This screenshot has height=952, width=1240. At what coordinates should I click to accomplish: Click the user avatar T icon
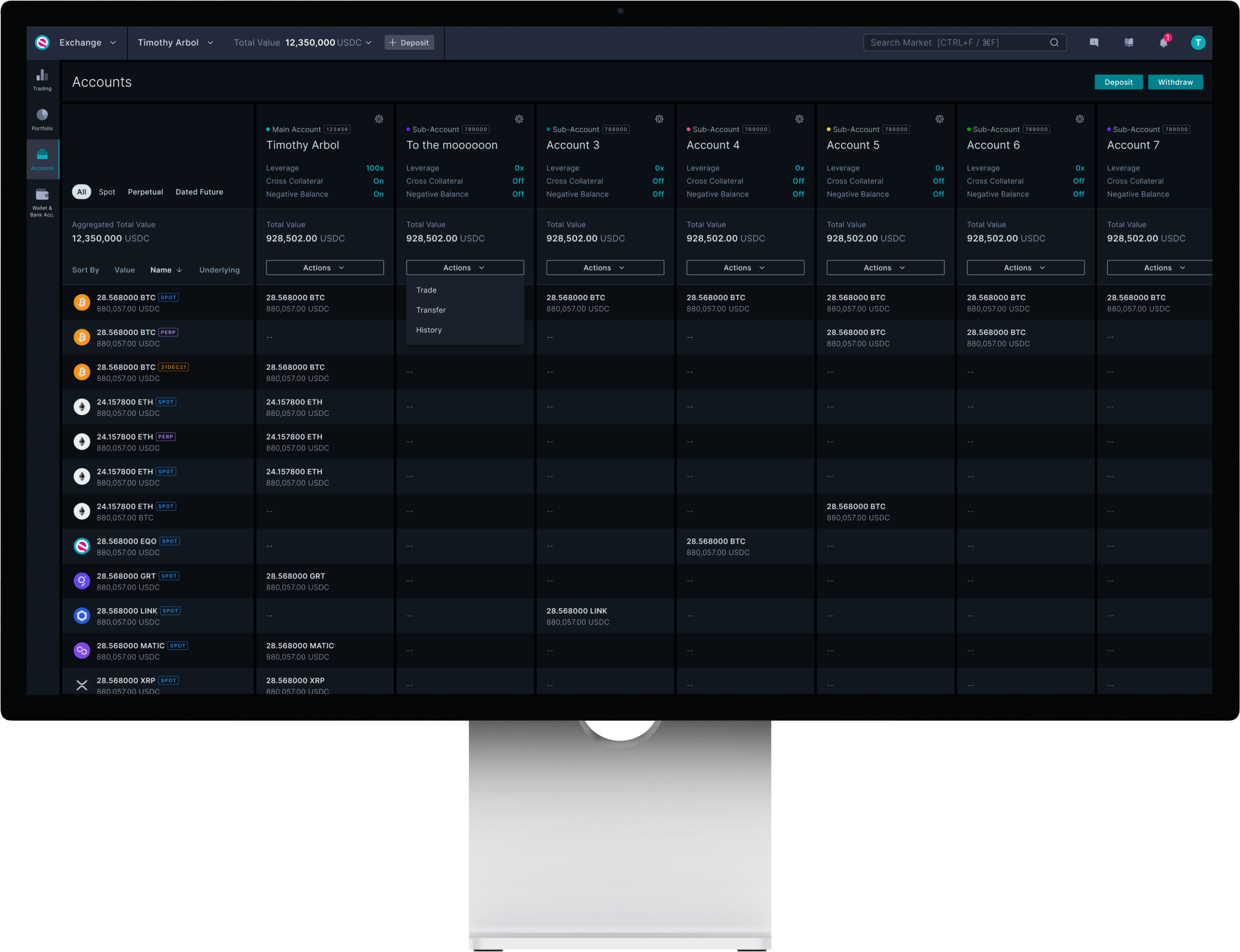click(x=1198, y=42)
